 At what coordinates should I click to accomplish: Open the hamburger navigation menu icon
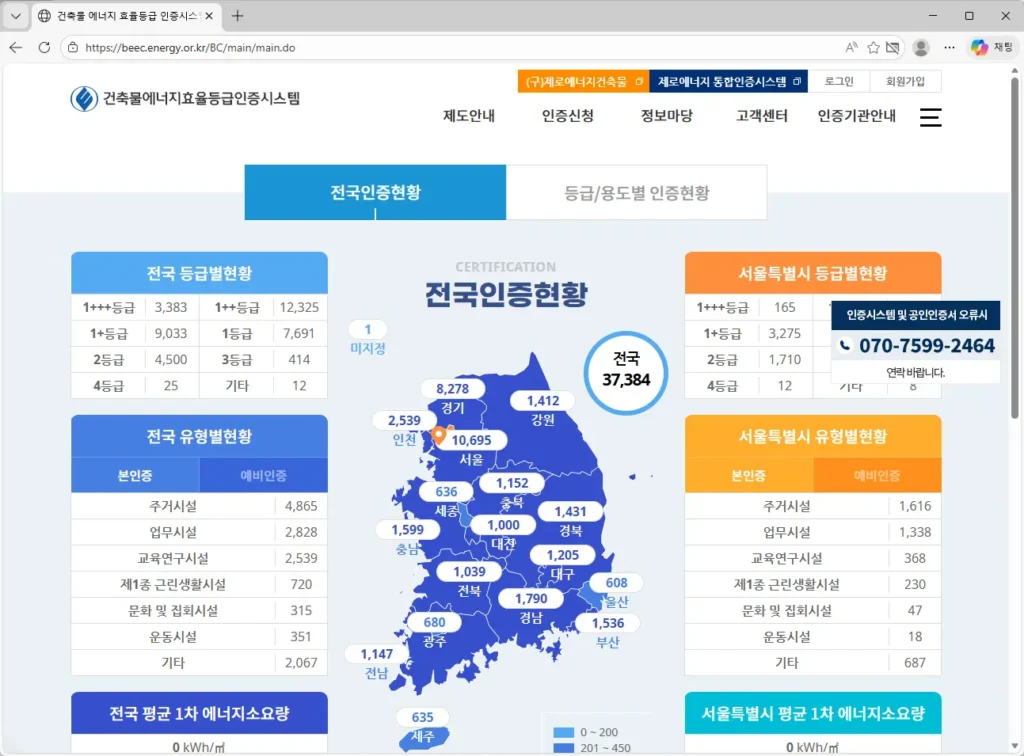929,117
